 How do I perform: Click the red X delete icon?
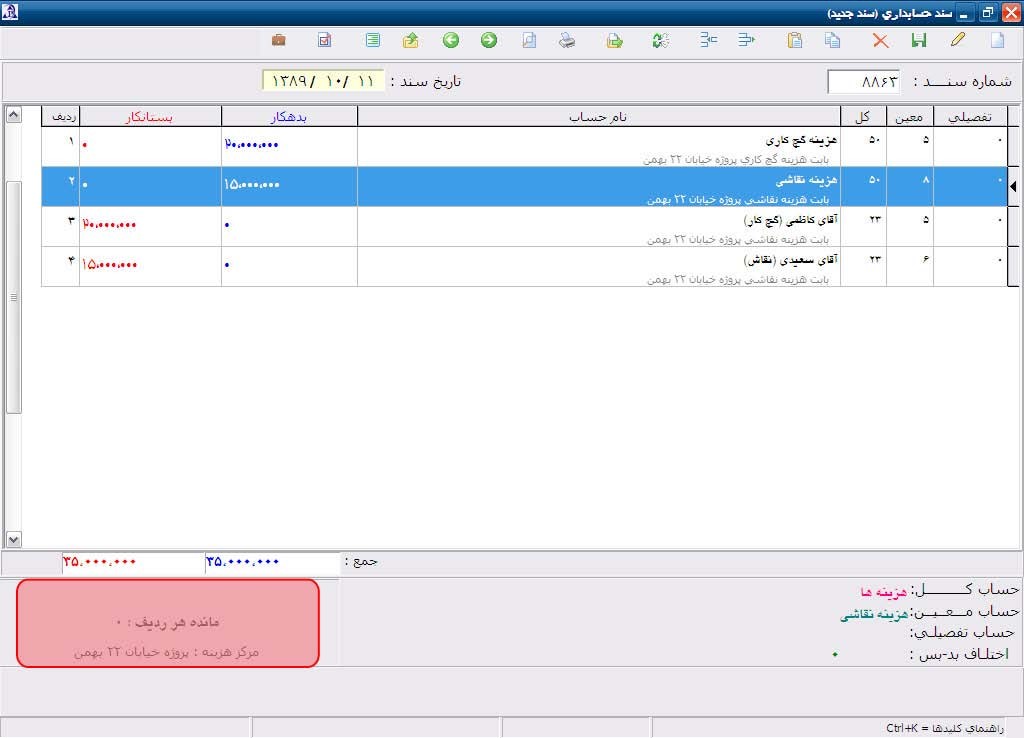click(x=880, y=41)
